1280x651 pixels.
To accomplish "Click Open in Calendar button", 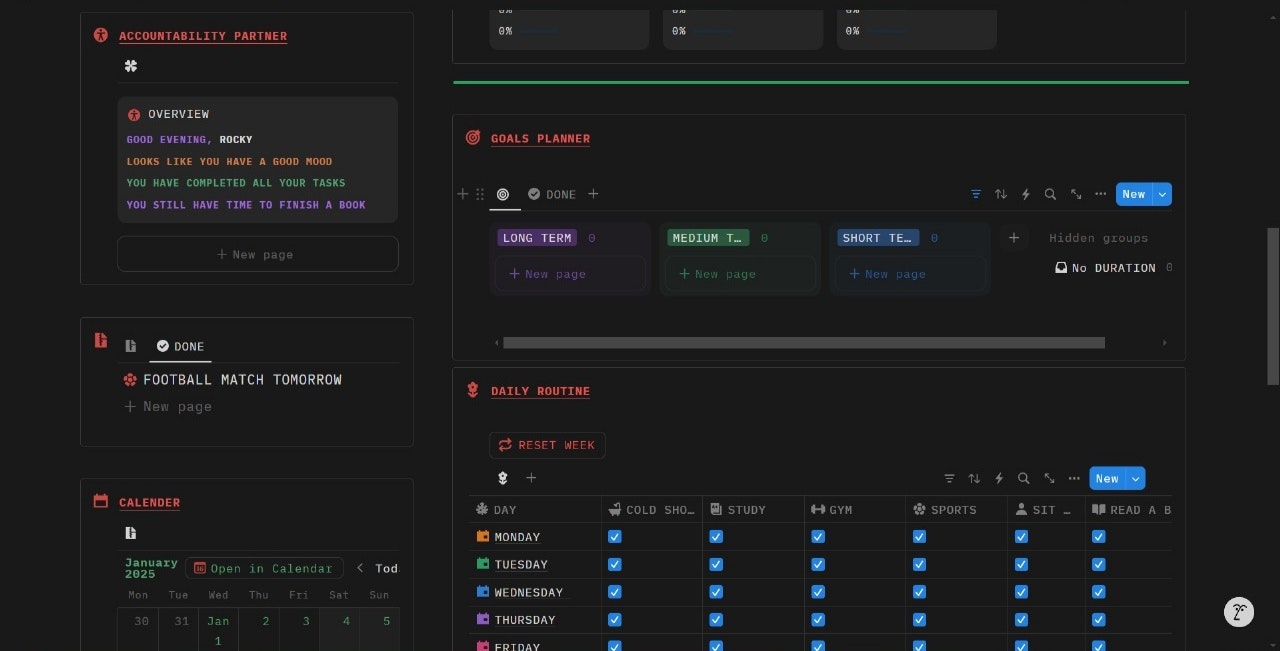I will [264, 568].
